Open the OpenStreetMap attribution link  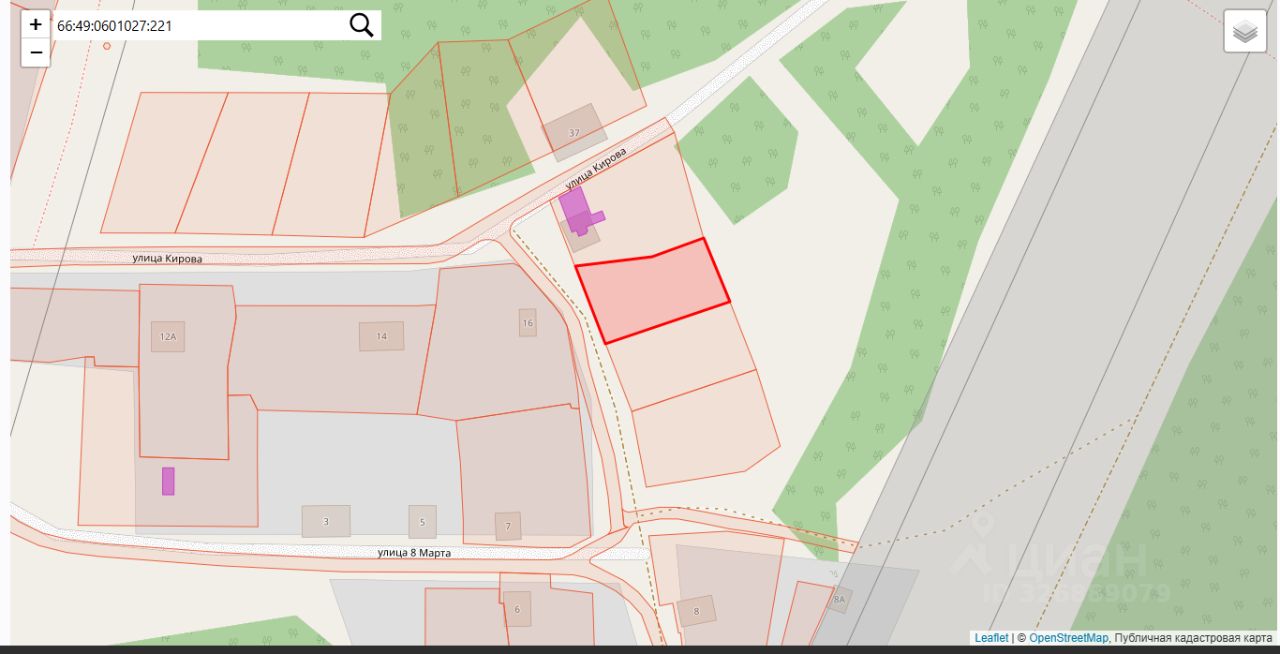(1068, 638)
